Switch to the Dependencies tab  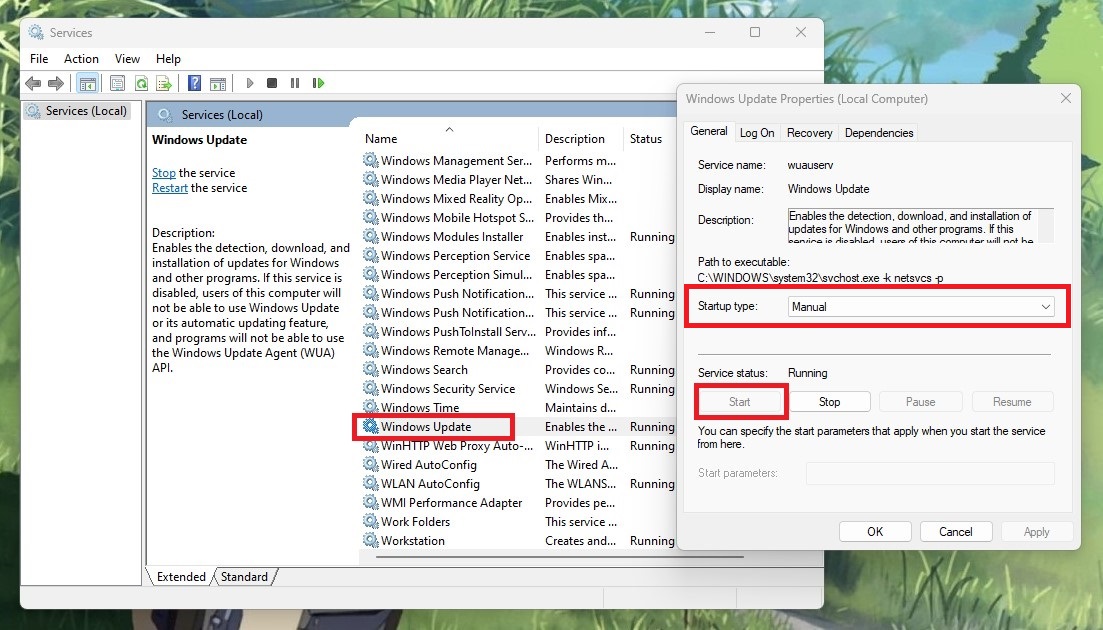point(878,132)
